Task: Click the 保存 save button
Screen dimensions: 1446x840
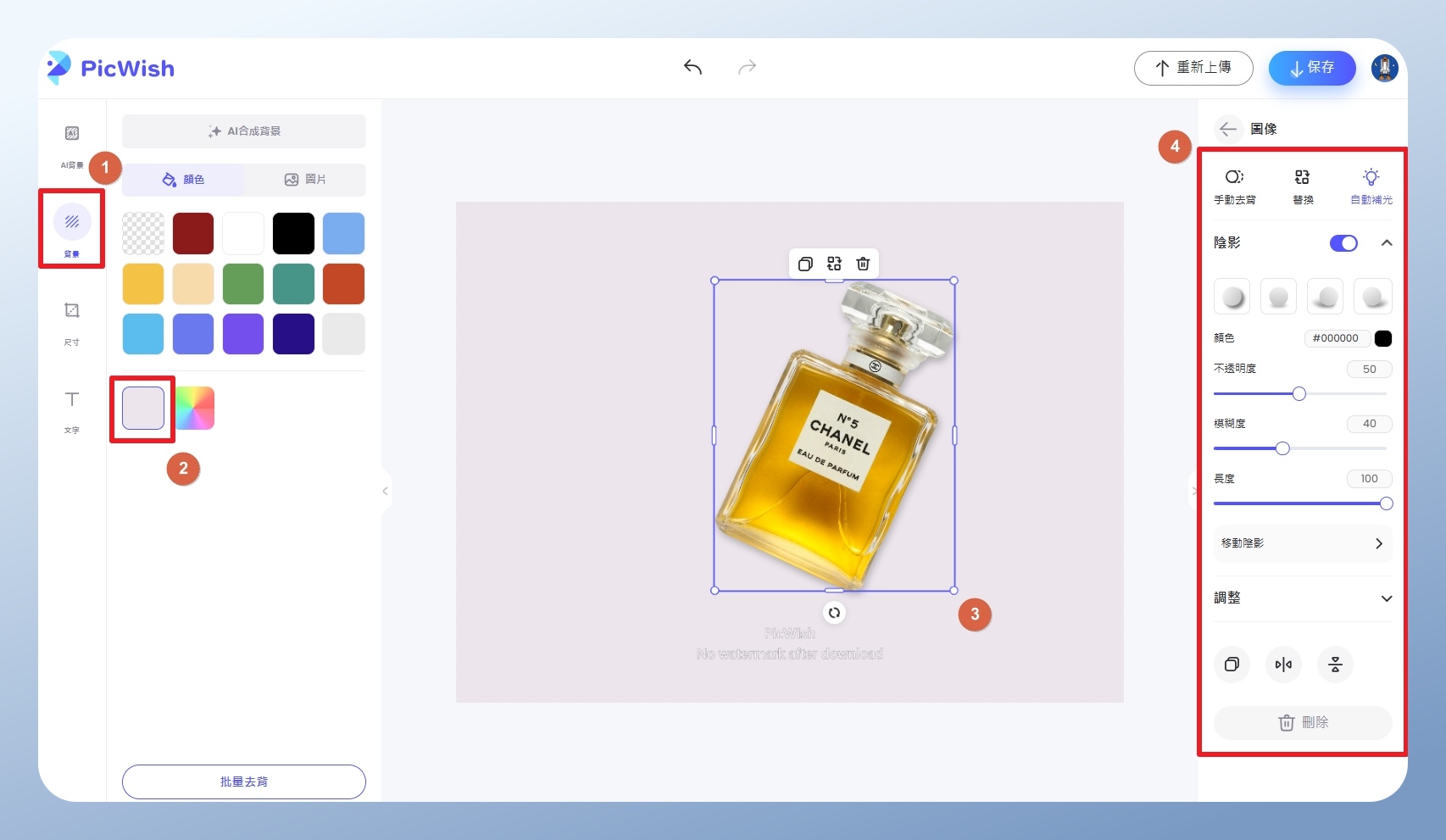Action: pyautogui.click(x=1311, y=68)
